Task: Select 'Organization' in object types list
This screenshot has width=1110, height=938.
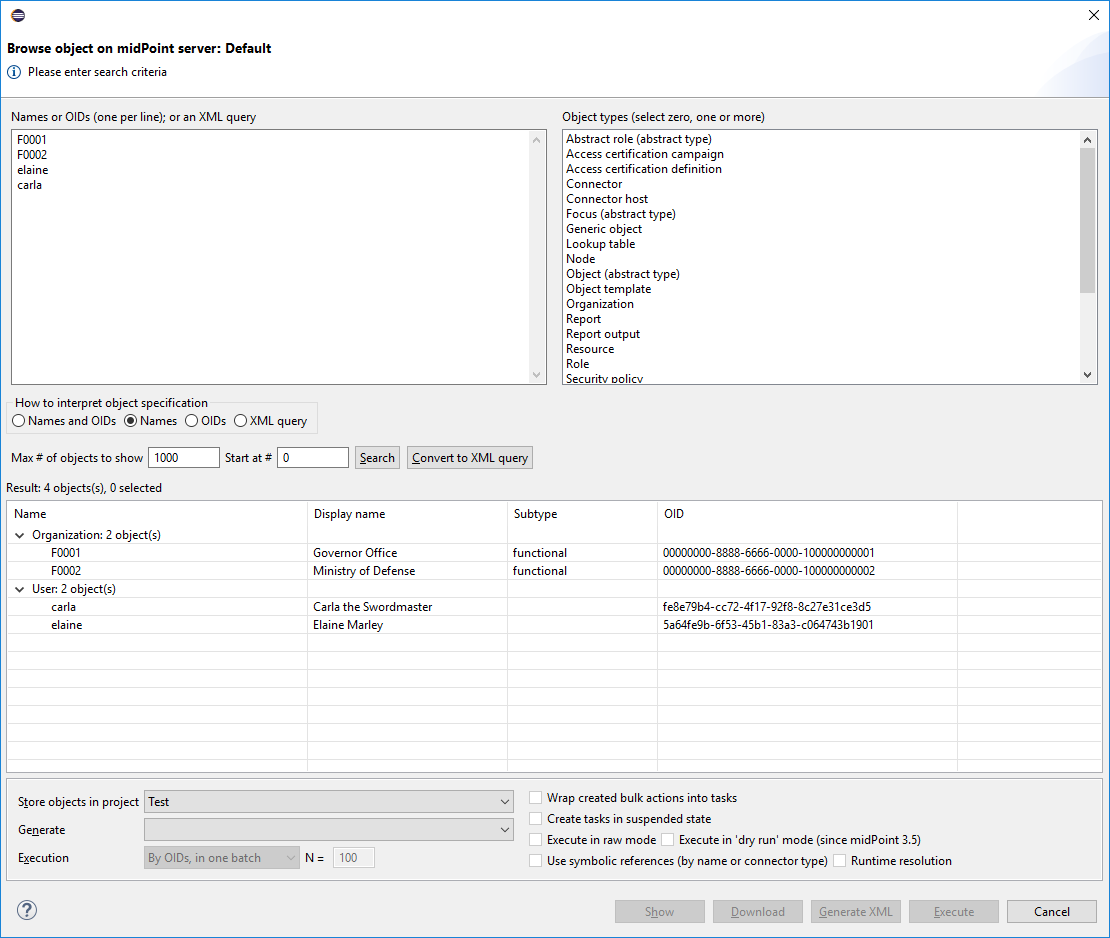Action: point(600,304)
